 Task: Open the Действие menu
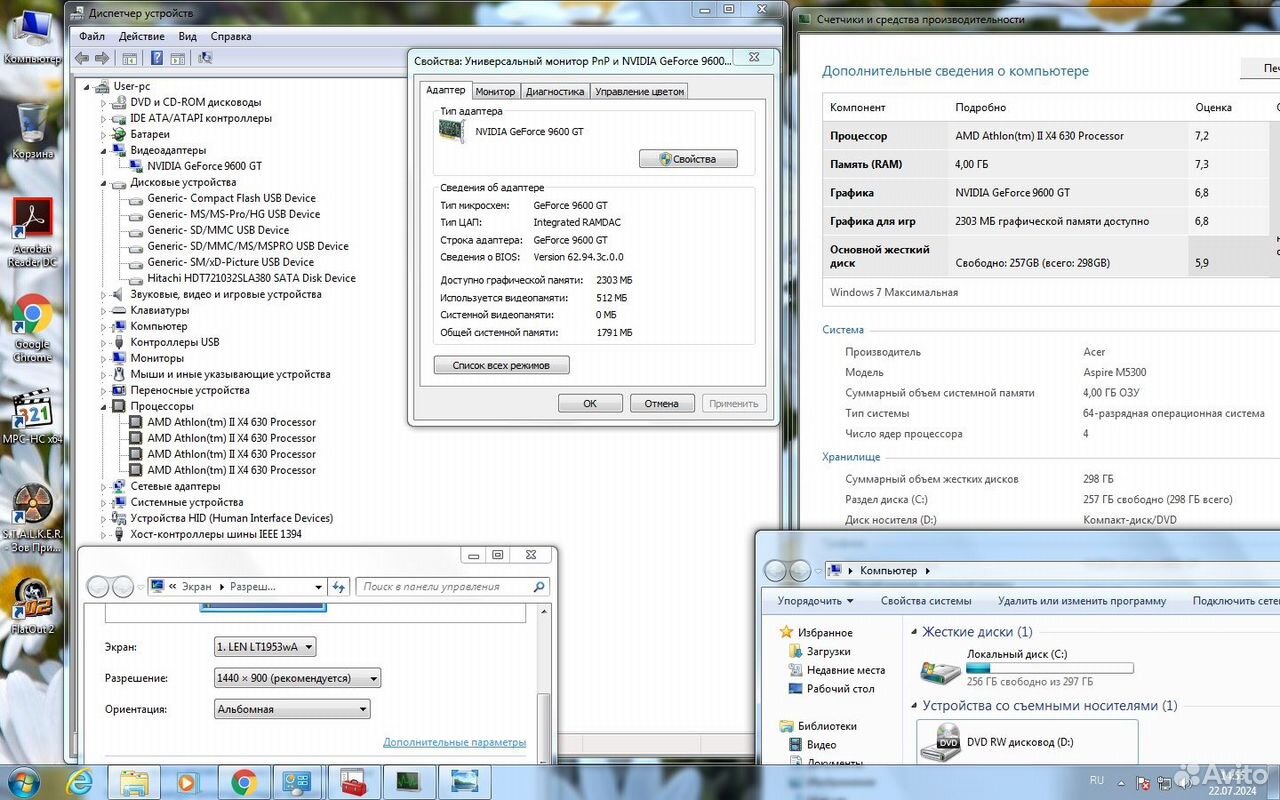coord(142,36)
